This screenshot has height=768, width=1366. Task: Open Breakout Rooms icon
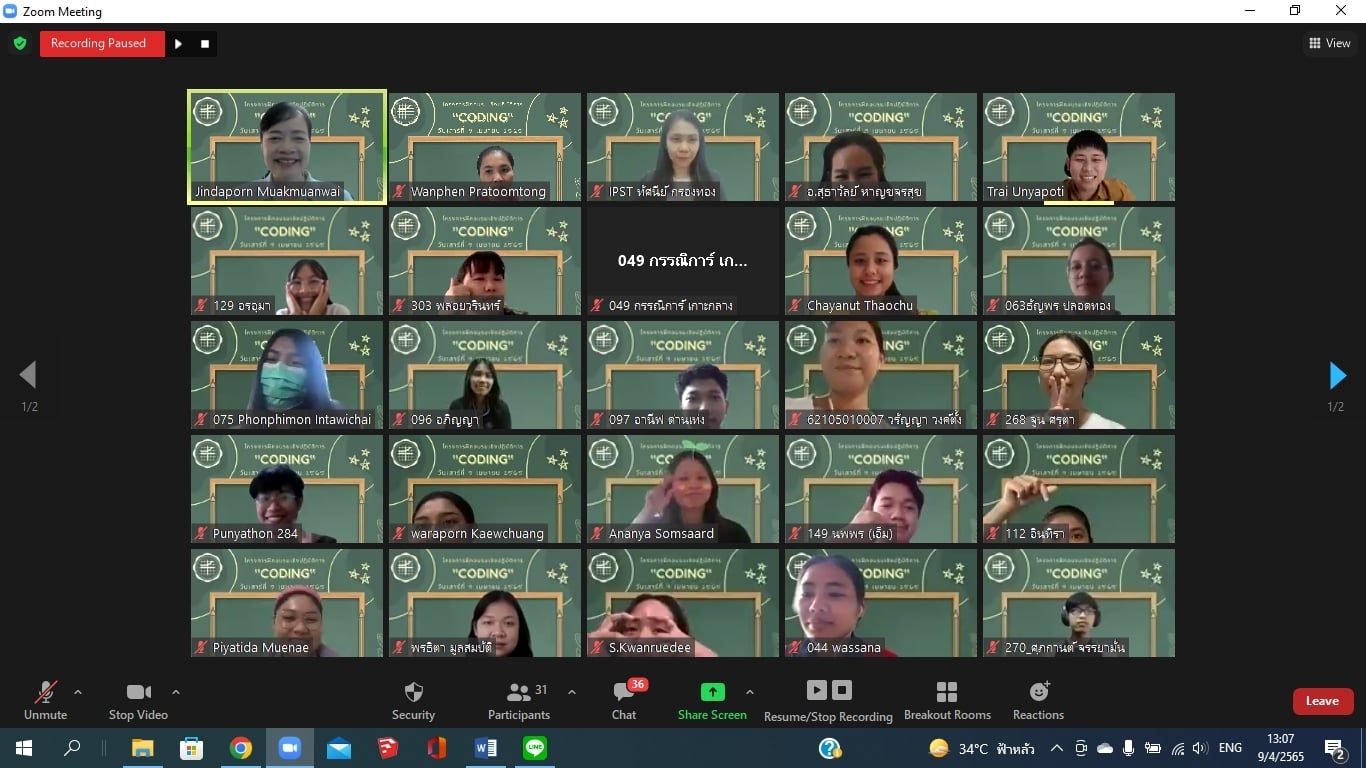[x=947, y=692]
